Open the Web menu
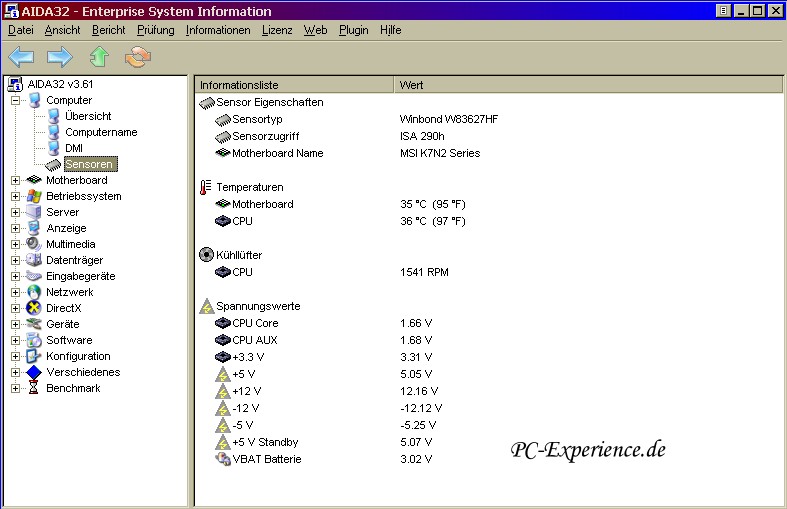 point(315,30)
